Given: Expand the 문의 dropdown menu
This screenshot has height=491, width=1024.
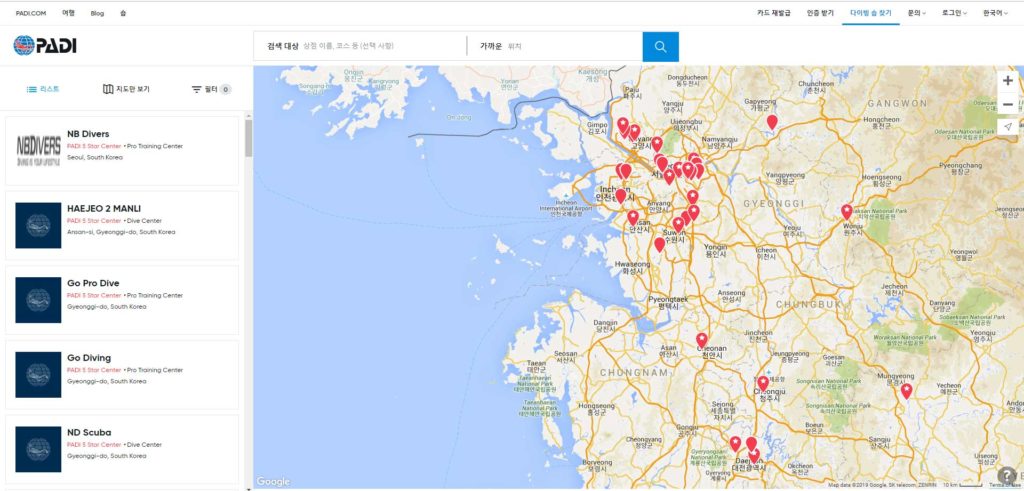Looking at the screenshot, I should 916,13.
